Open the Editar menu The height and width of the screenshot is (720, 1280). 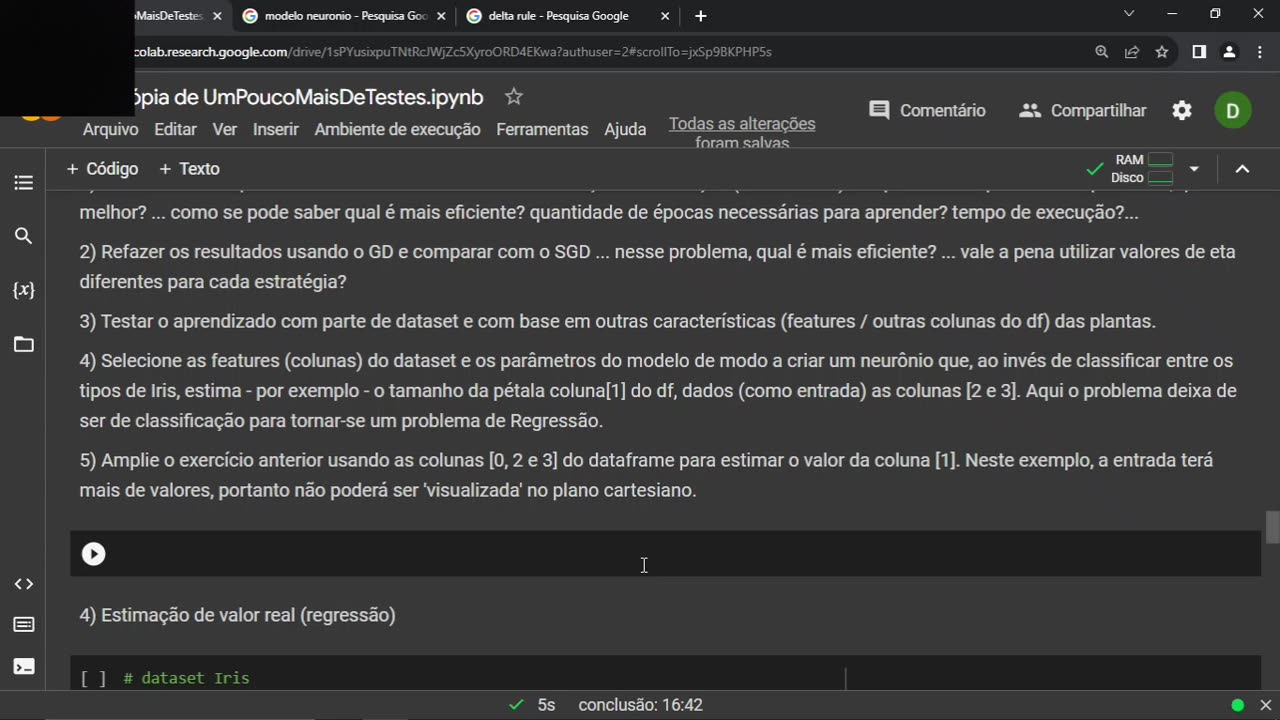click(175, 129)
